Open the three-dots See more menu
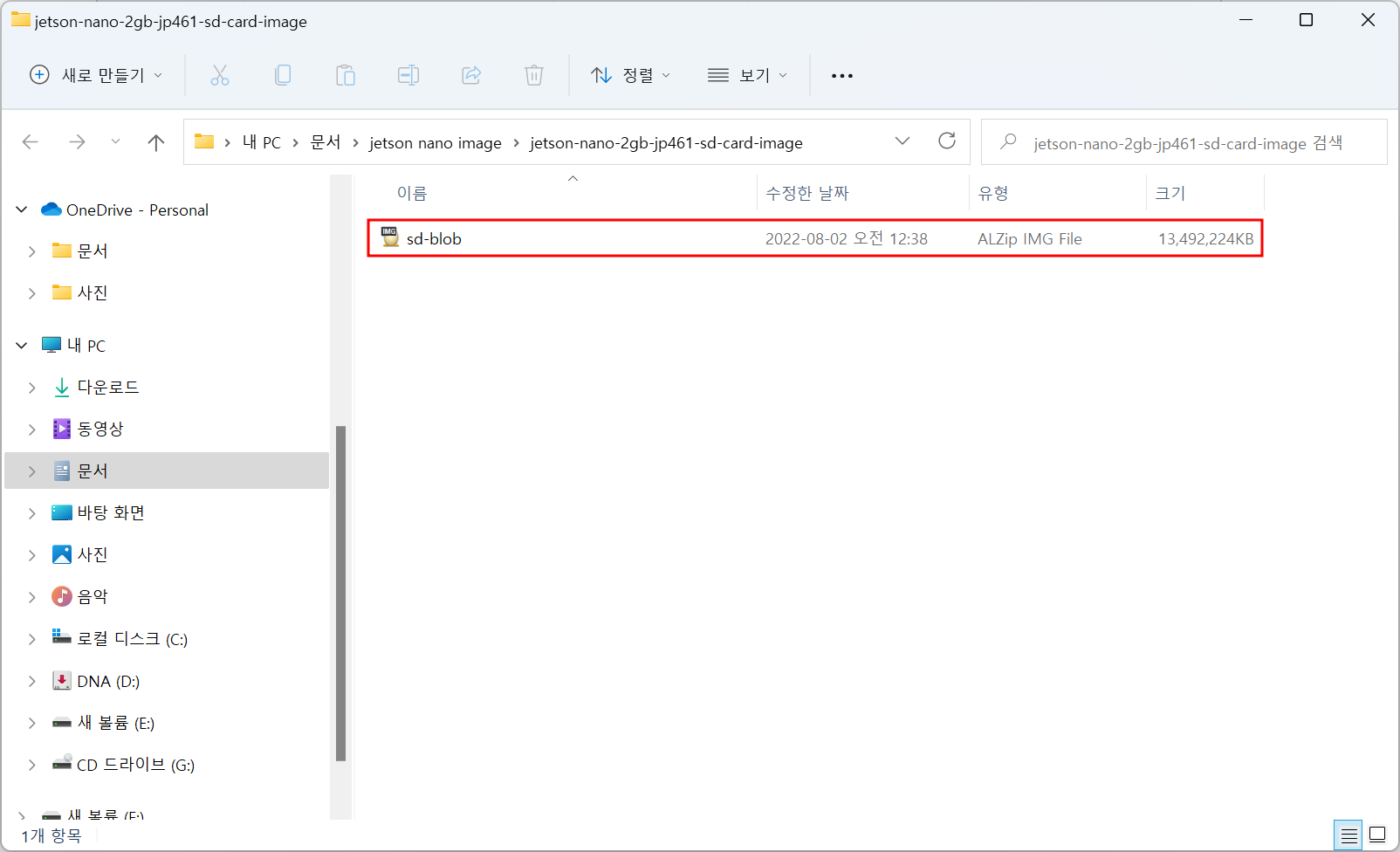Viewport: 1400px width, 852px height. pyautogui.click(x=842, y=76)
